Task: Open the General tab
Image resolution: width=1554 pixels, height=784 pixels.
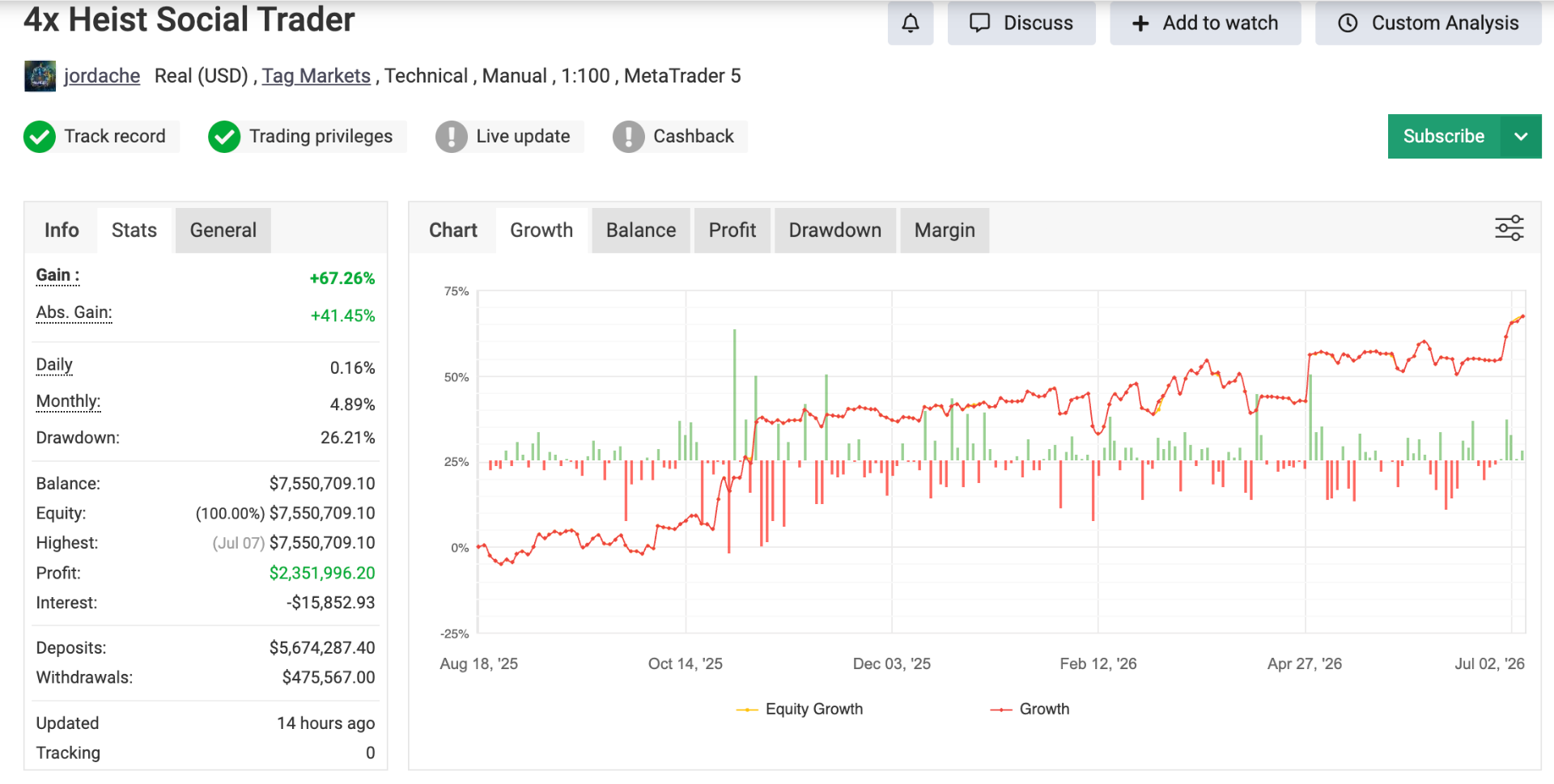Action: pyautogui.click(x=223, y=231)
